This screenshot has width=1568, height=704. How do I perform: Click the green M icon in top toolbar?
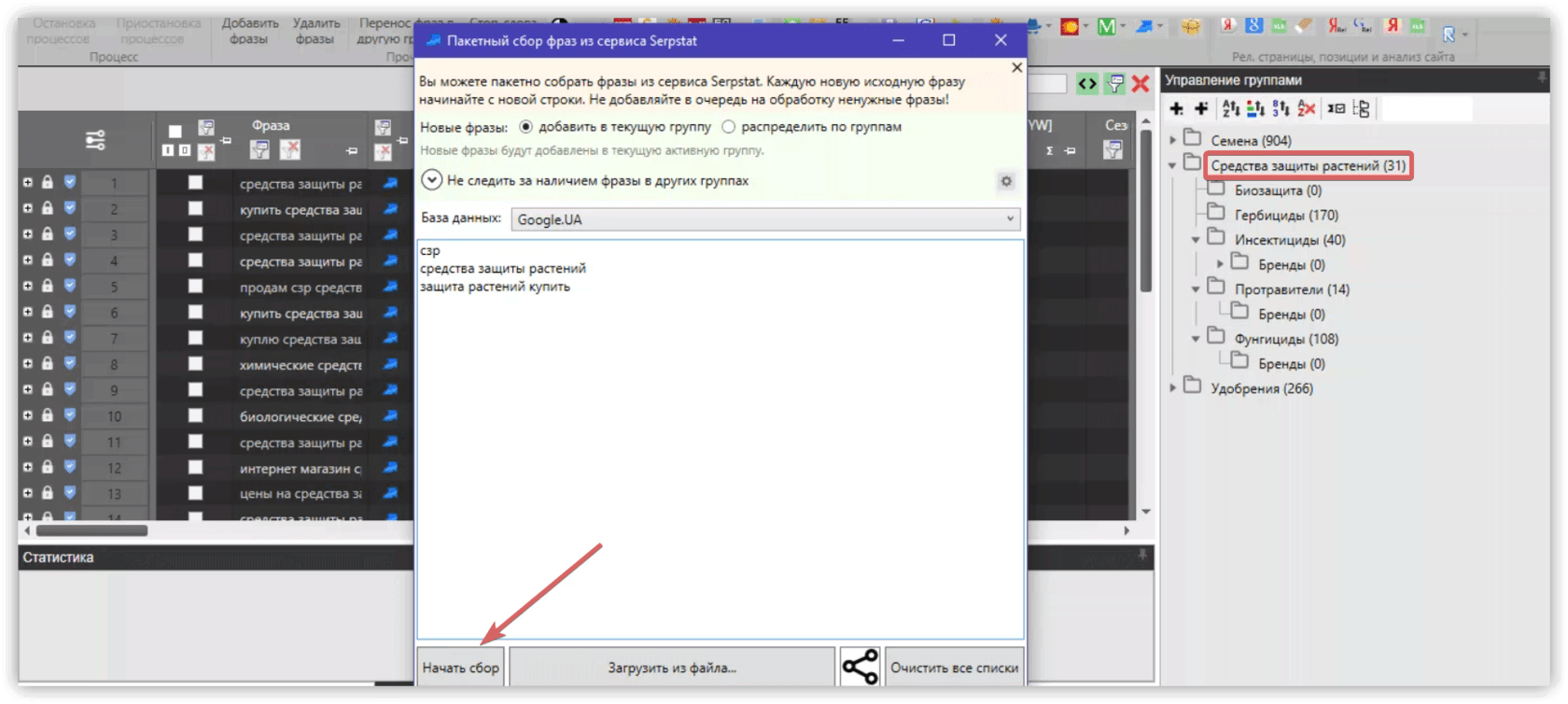click(1106, 27)
